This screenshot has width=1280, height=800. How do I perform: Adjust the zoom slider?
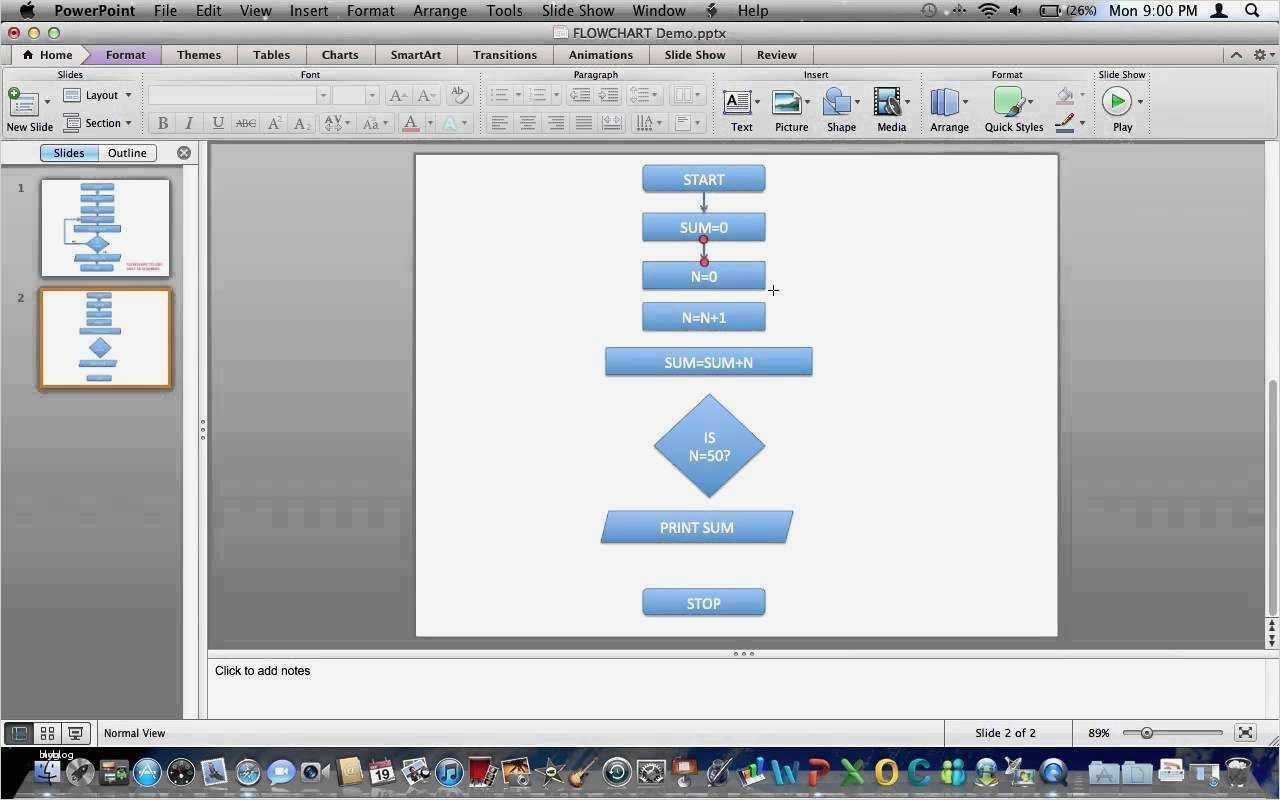[x=1145, y=732]
